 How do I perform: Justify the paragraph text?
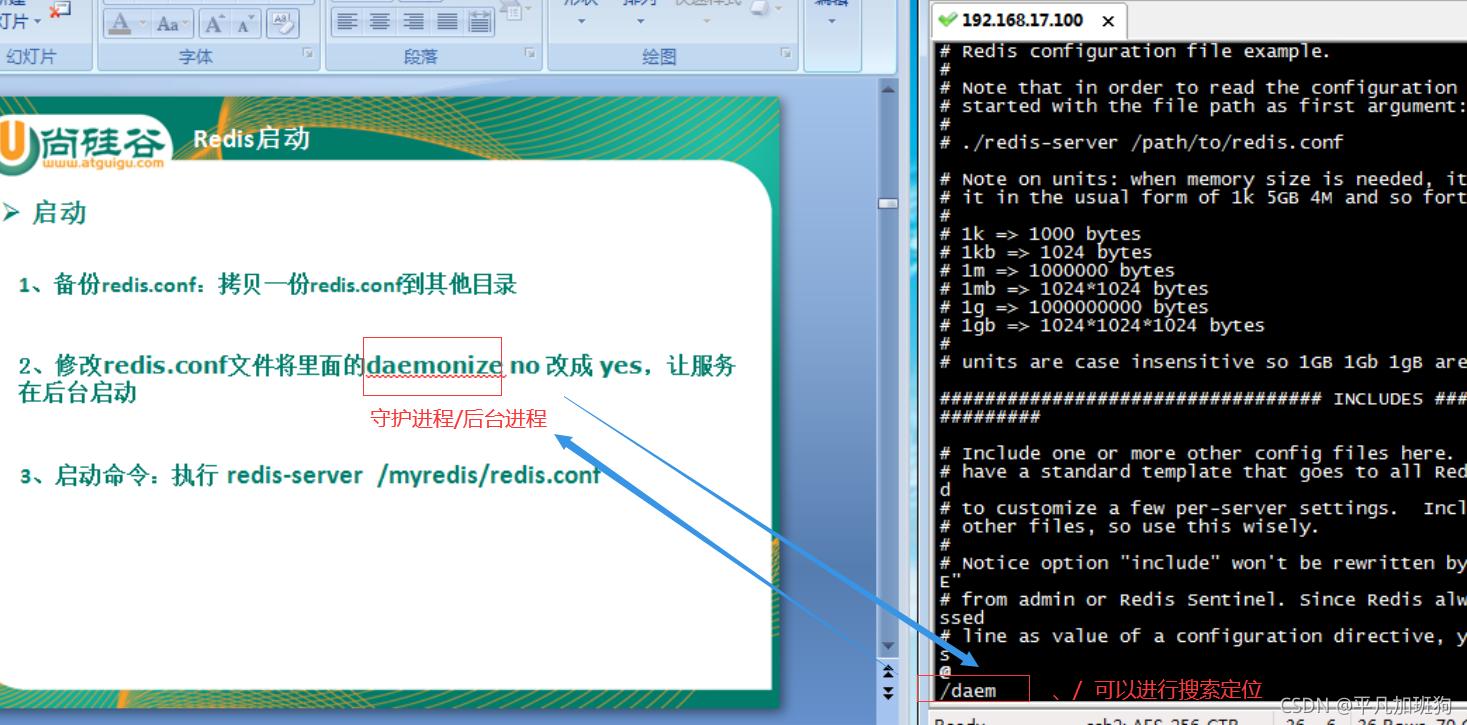pos(448,20)
